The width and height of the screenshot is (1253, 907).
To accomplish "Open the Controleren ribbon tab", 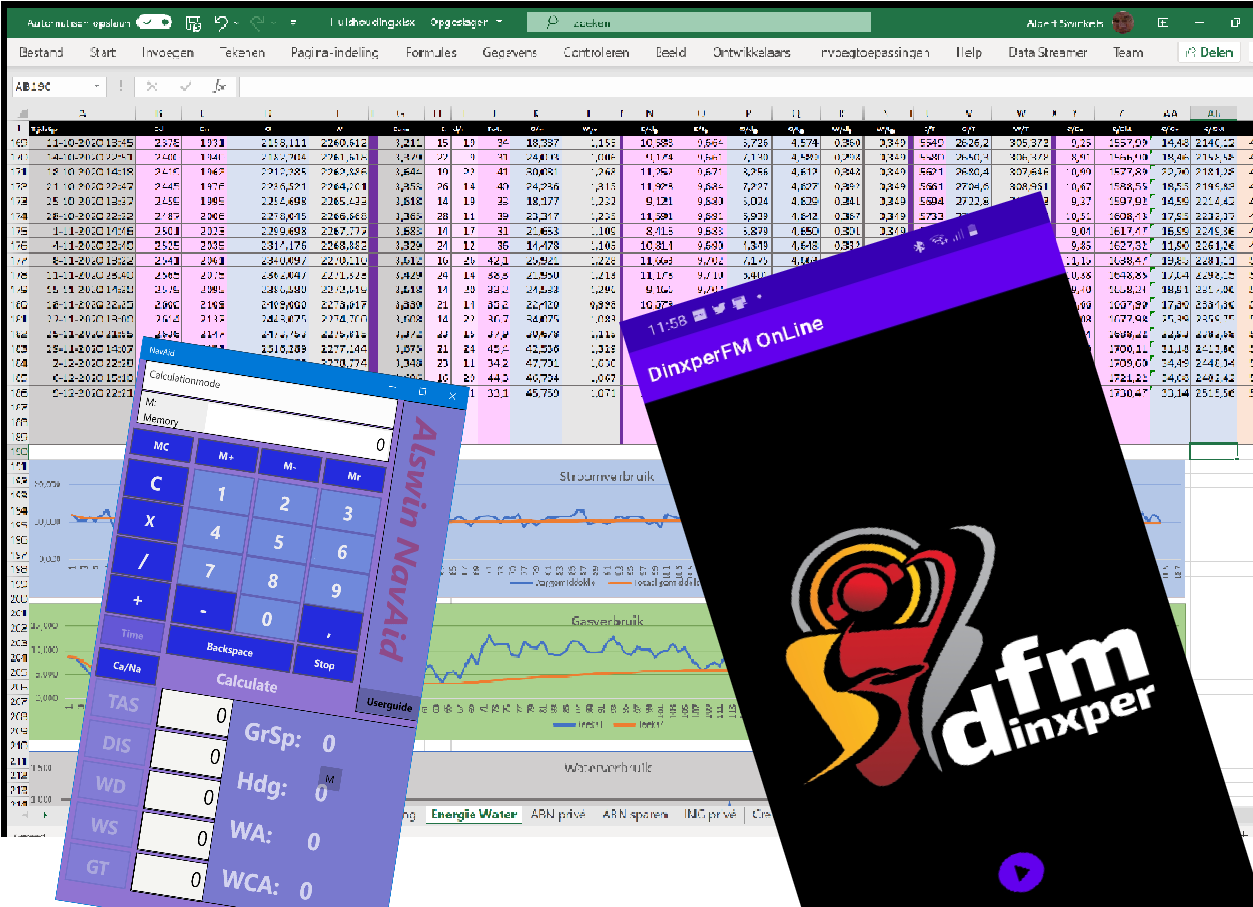I will (x=596, y=53).
